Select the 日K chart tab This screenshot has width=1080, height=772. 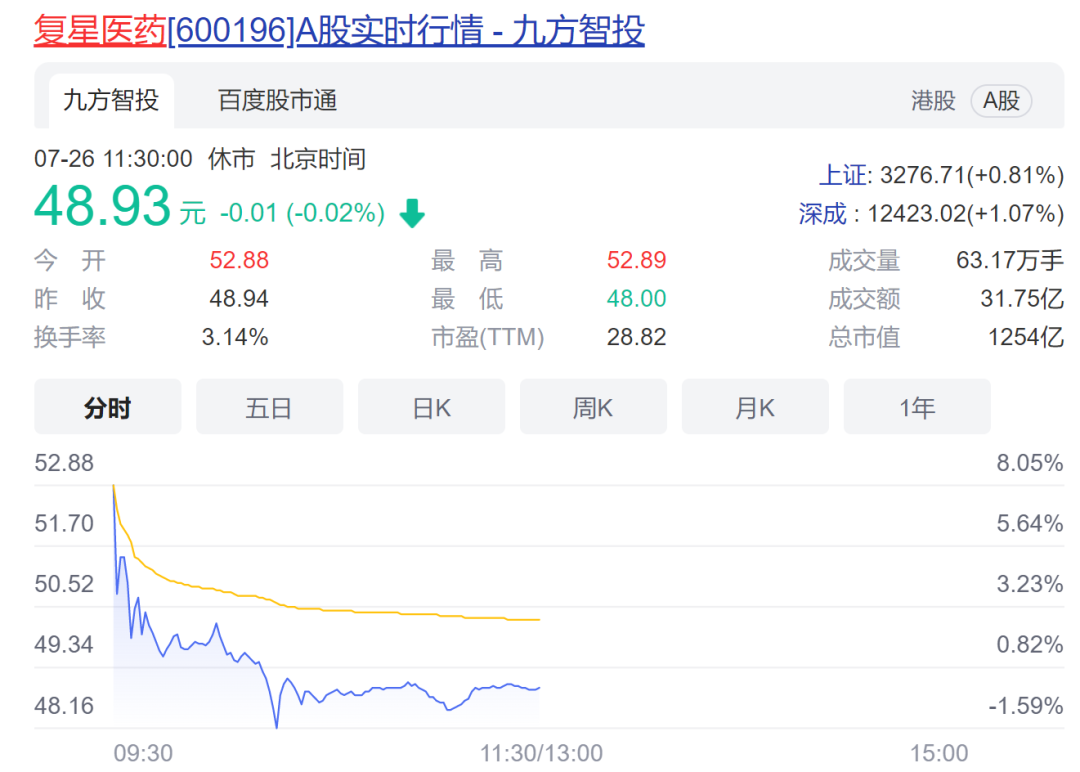(x=431, y=407)
